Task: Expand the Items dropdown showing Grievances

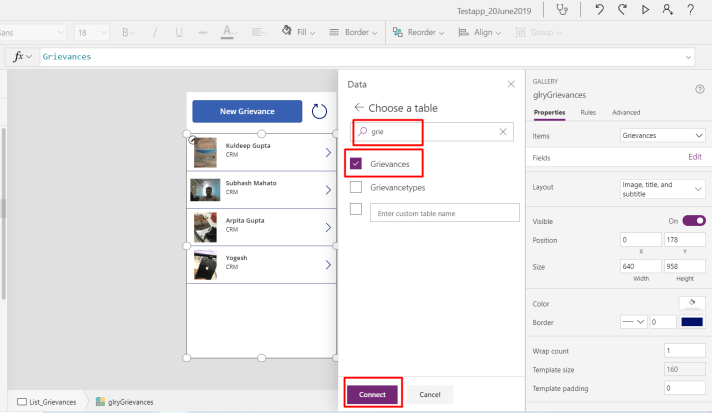Action: click(x=662, y=135)
